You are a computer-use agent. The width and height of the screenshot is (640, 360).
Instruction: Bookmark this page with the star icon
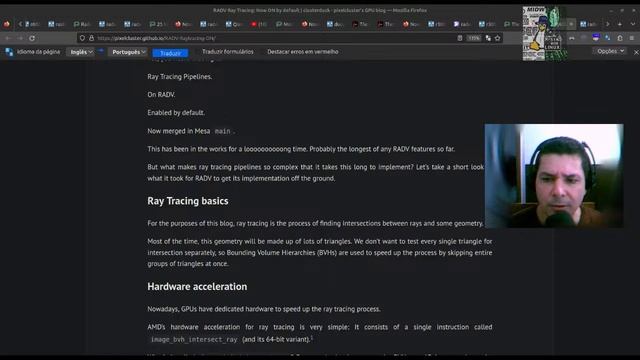(498, 38)
